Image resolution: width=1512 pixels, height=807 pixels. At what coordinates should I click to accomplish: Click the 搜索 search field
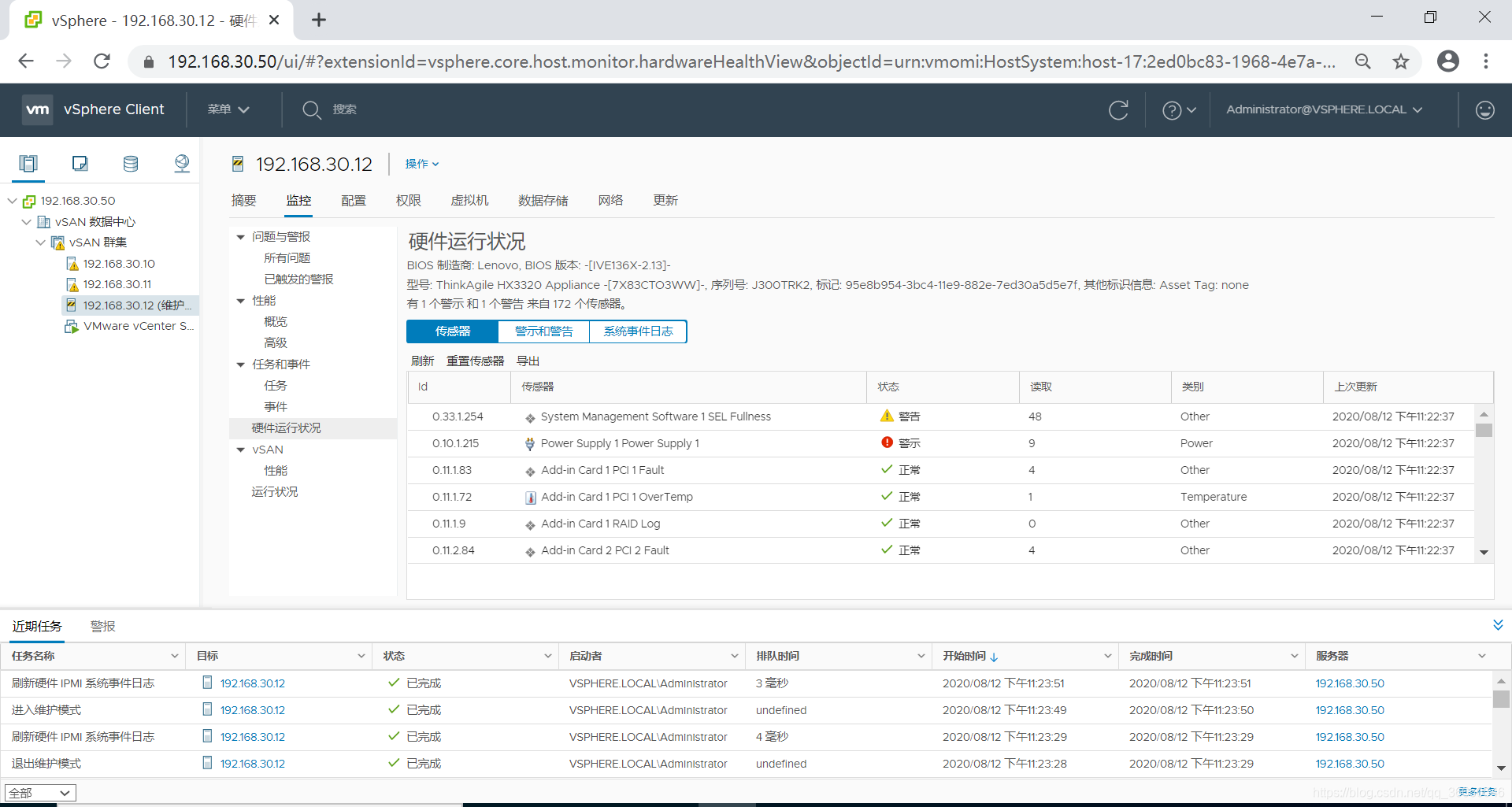pos(345,109)
